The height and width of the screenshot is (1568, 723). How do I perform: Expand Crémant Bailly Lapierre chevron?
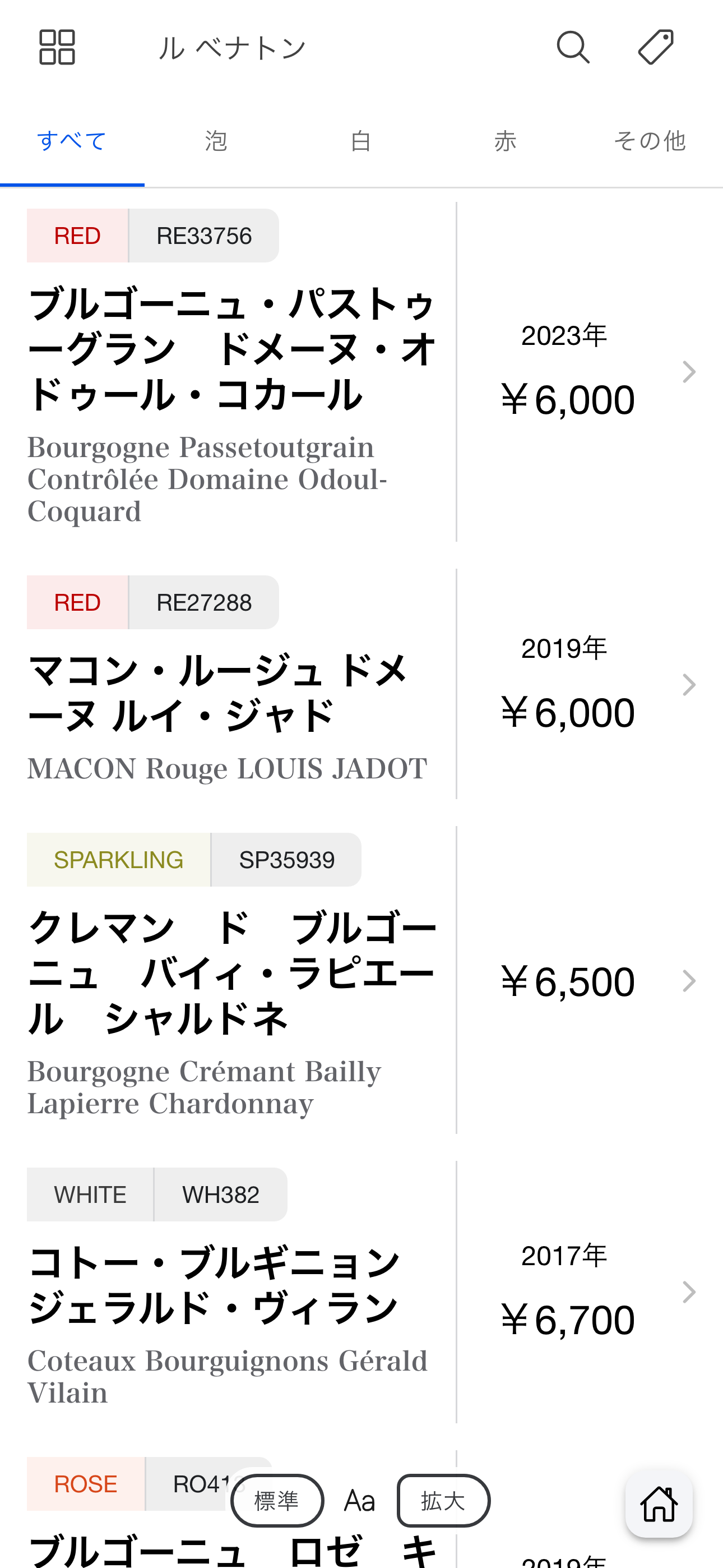[688, 981]
